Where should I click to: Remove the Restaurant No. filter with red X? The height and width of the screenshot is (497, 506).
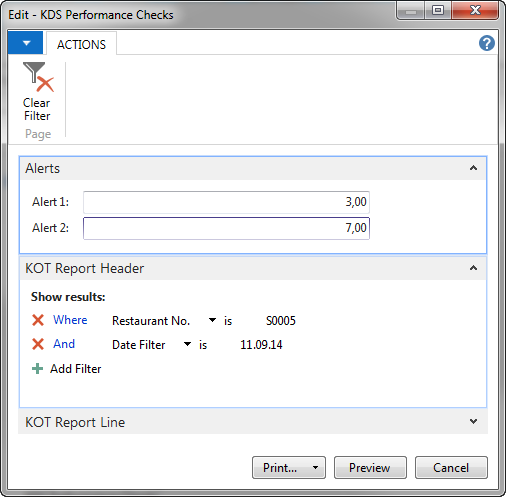[38, 320]
